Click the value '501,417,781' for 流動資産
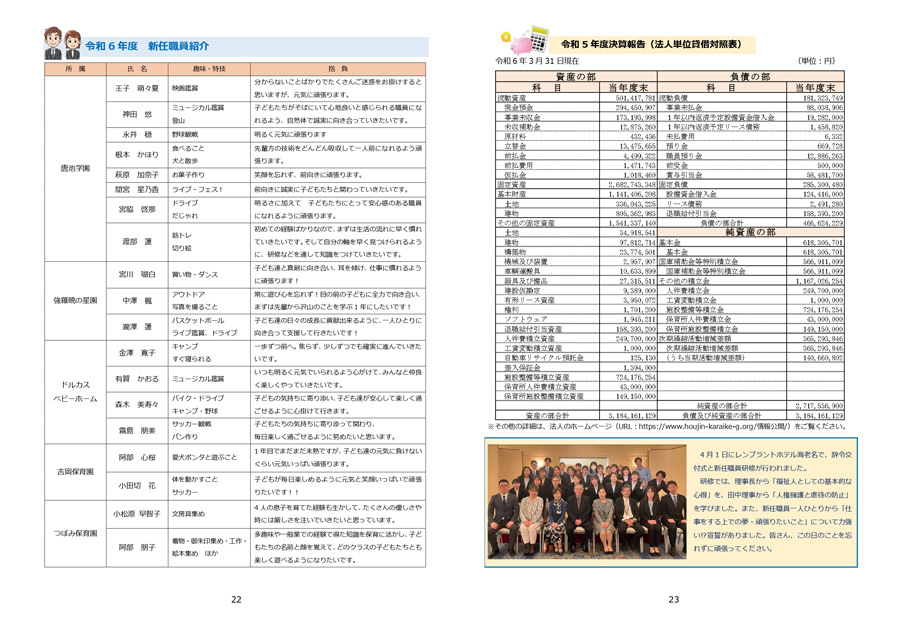910x644 pixels. 635,98
